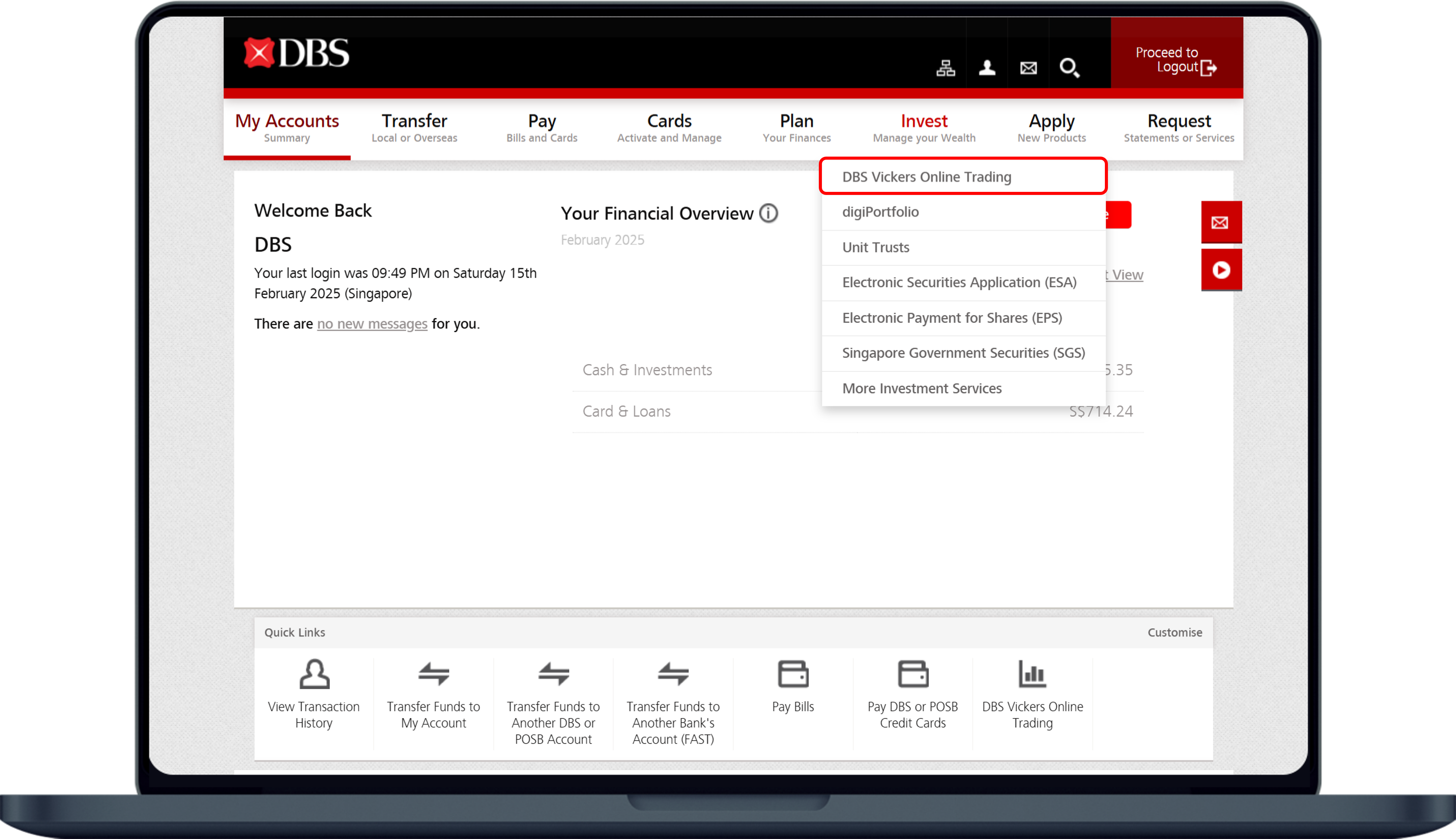Click the Welcome Back heading

(x=313, y=210)
